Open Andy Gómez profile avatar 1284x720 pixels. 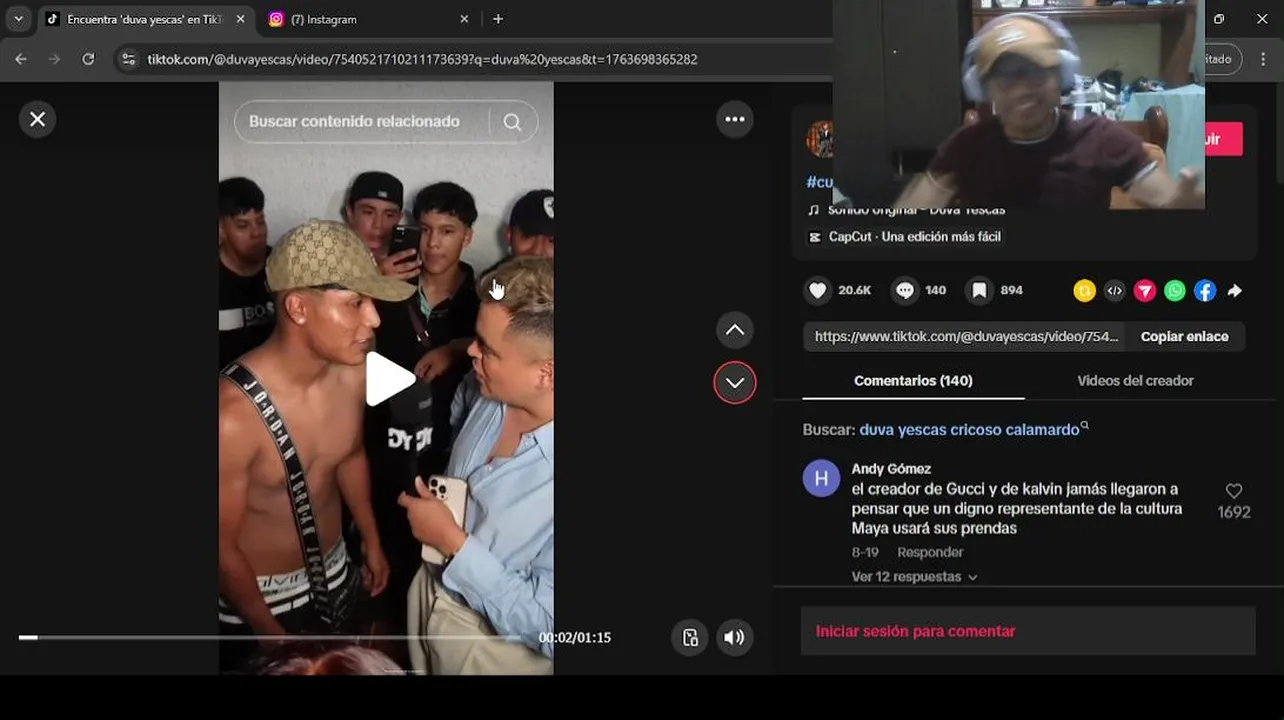click(821, 478)
